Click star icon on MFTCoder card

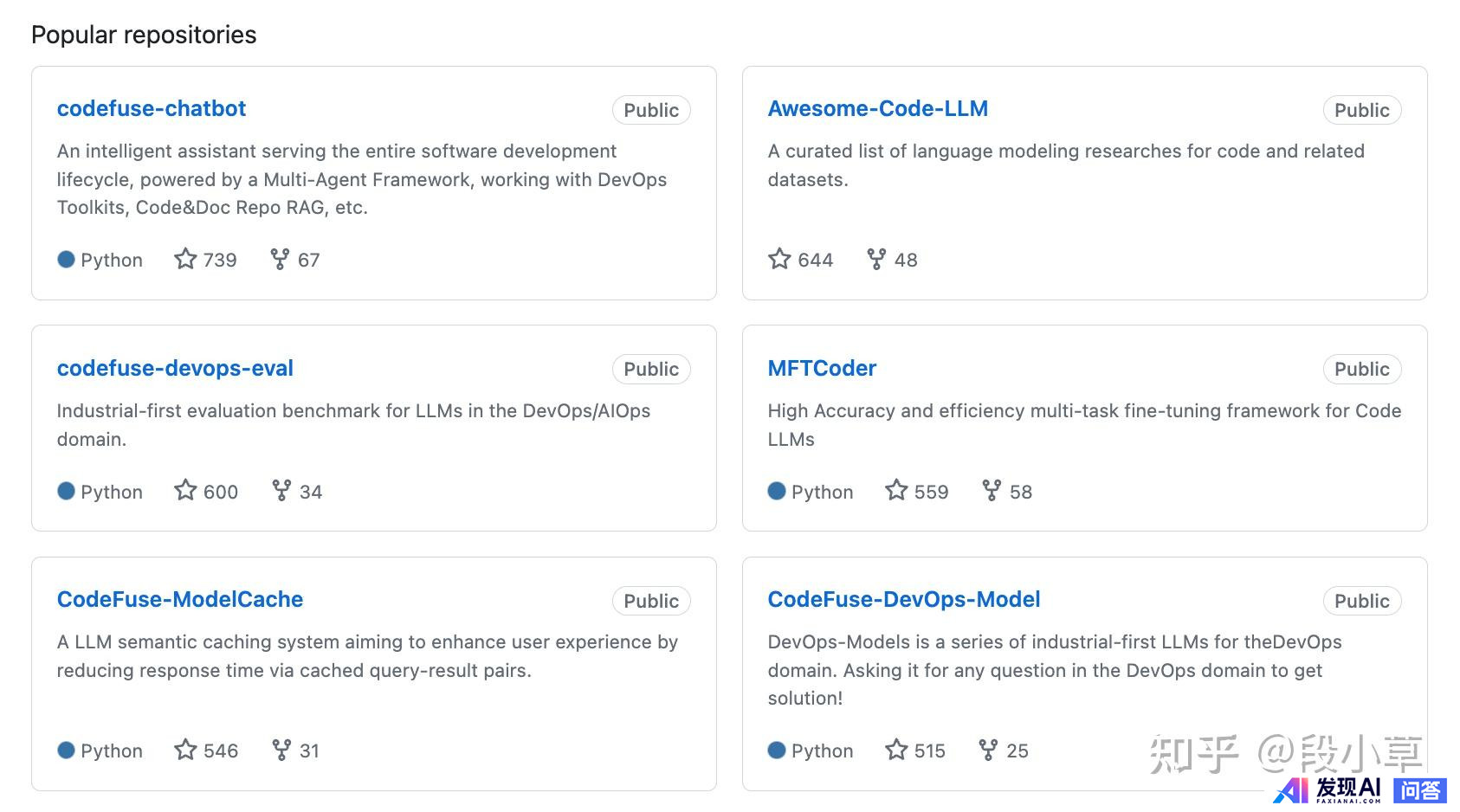coord(896,491)
